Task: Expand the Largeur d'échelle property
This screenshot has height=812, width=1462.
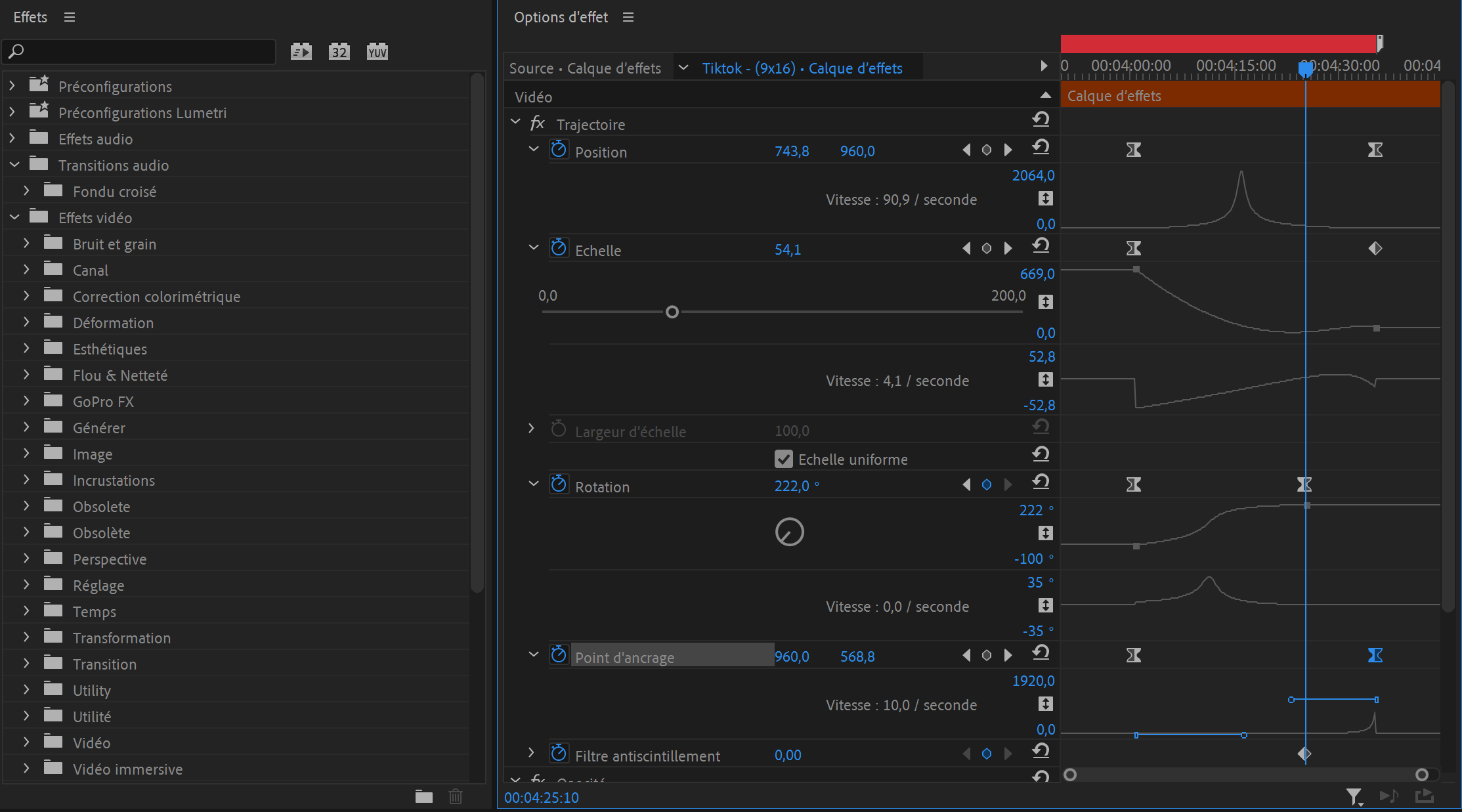Action: click(531, 429)
